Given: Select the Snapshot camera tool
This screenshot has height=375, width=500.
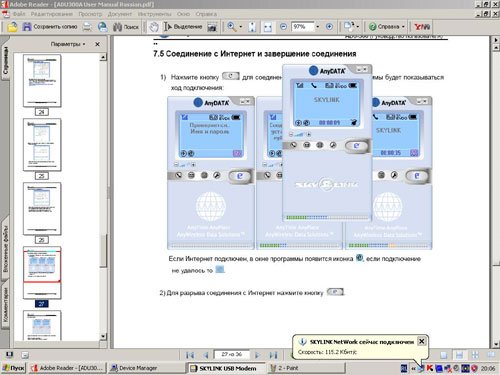Looking at the screenshot, I should click(212, 27).
